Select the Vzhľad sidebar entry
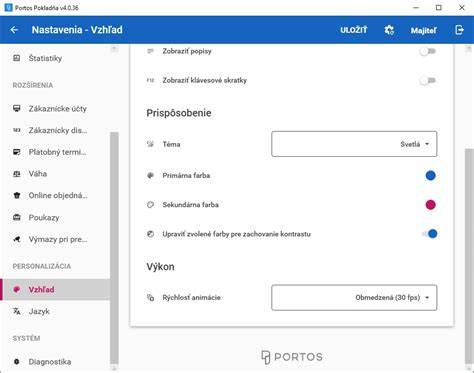Screen dimensions: 474x373 55,289
